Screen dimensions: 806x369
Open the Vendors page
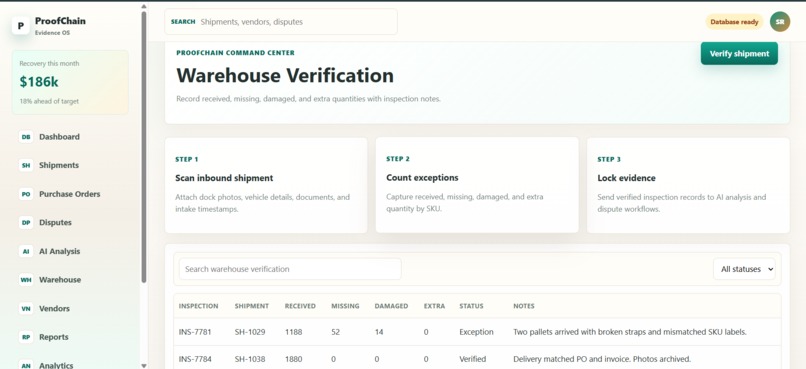click(54, 308)
